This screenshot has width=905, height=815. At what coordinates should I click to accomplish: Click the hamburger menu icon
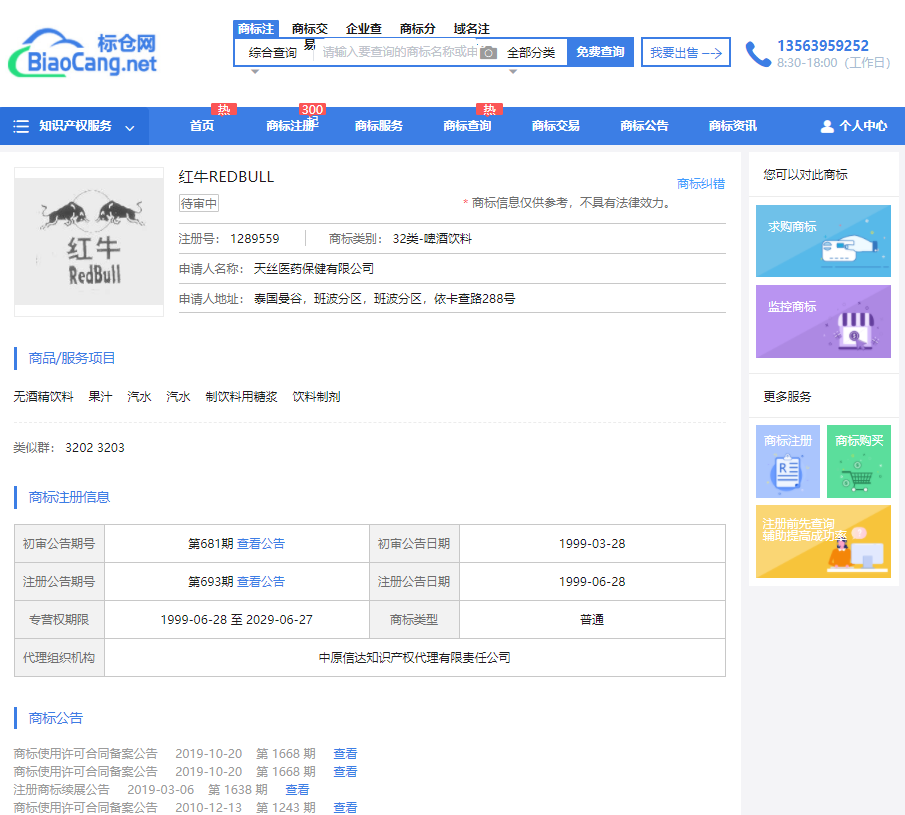pyautogui.click(x=21, y=126)
